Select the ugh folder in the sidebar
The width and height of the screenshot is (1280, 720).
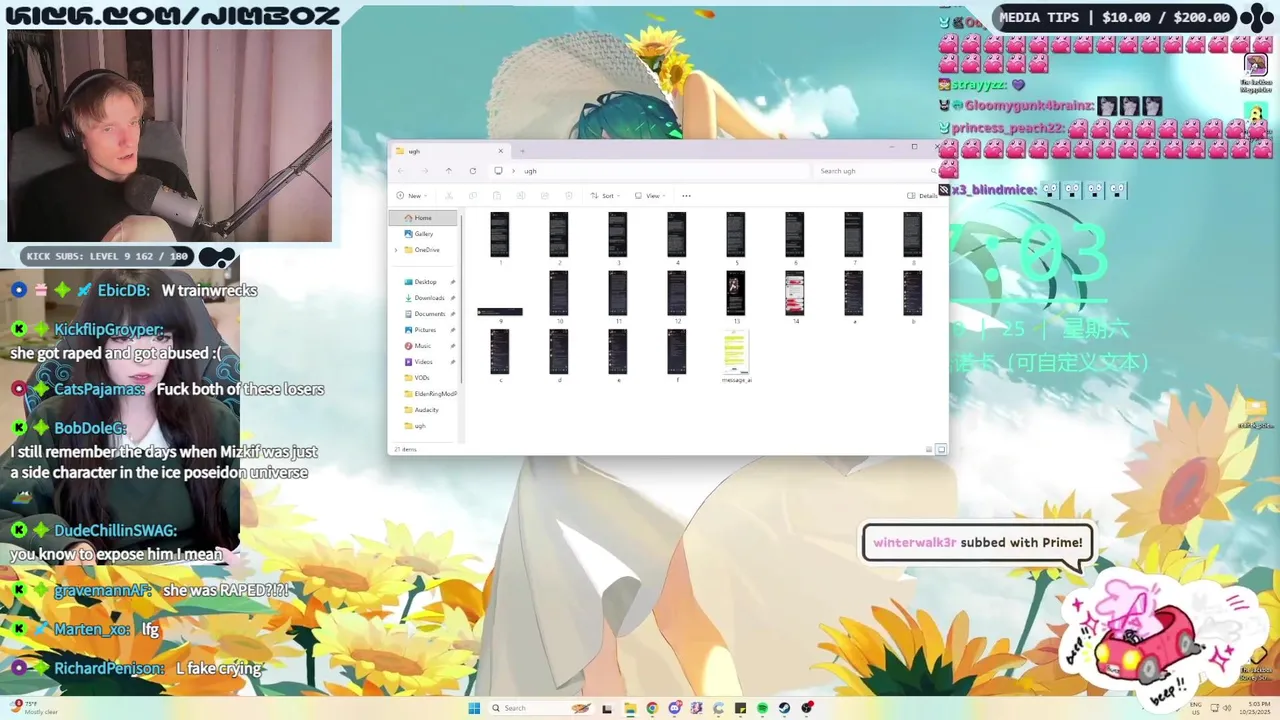coord(420,426)
